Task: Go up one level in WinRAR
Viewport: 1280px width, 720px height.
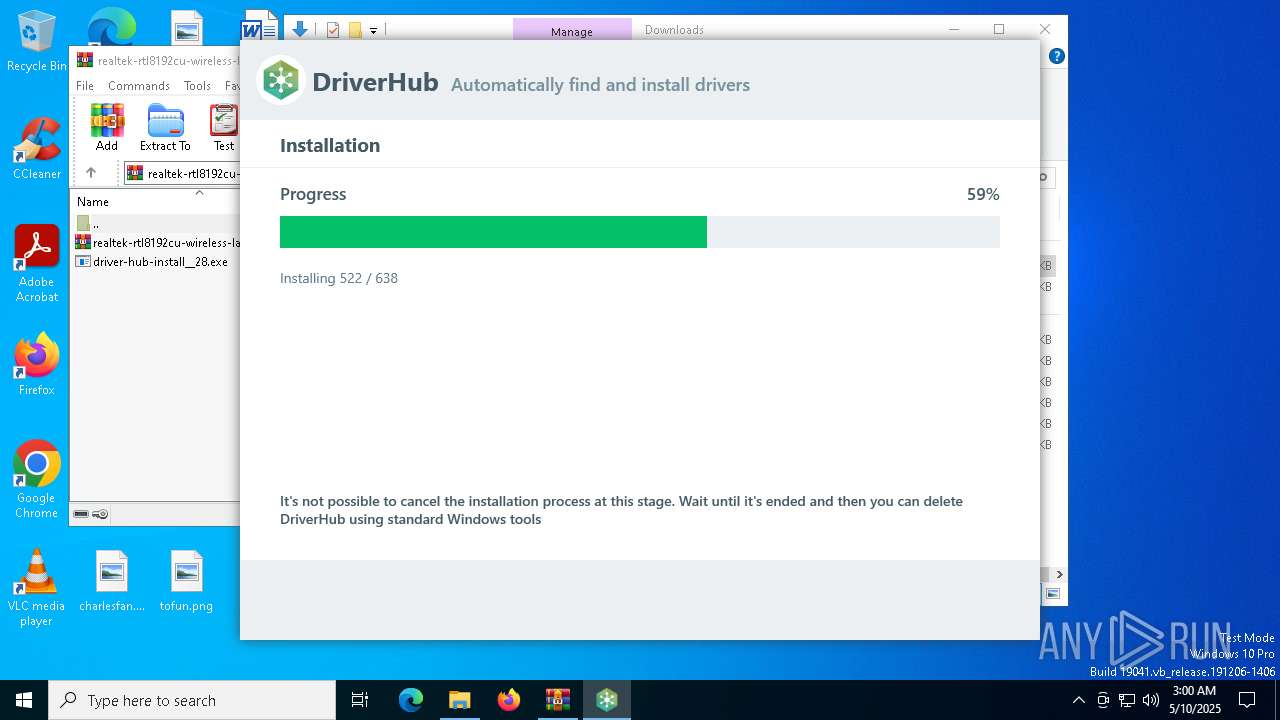Action: [91, 173]
